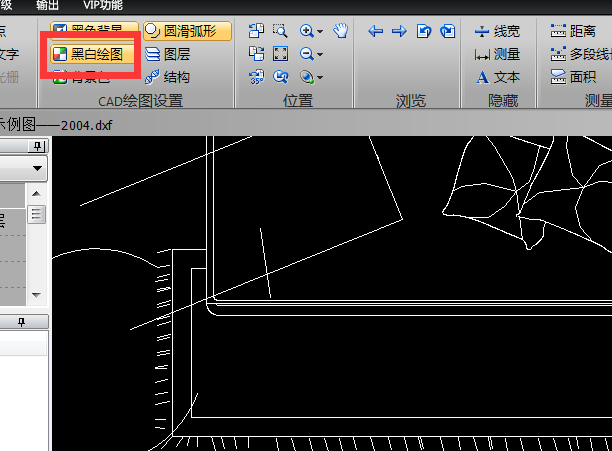612x451 pixels.
Task: Click the rotate-right page icon in 浏览
Action: [x=447, y=31]
